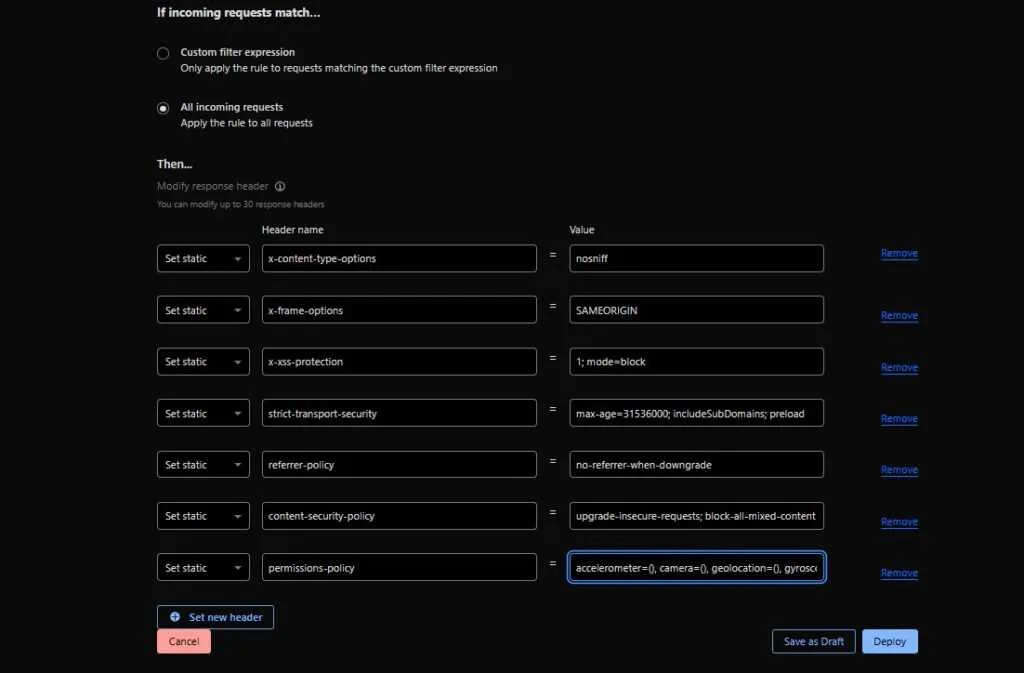Click the 'Header name' column label
The width and height of the screenshot is (1024, 673).
[293, 230]
